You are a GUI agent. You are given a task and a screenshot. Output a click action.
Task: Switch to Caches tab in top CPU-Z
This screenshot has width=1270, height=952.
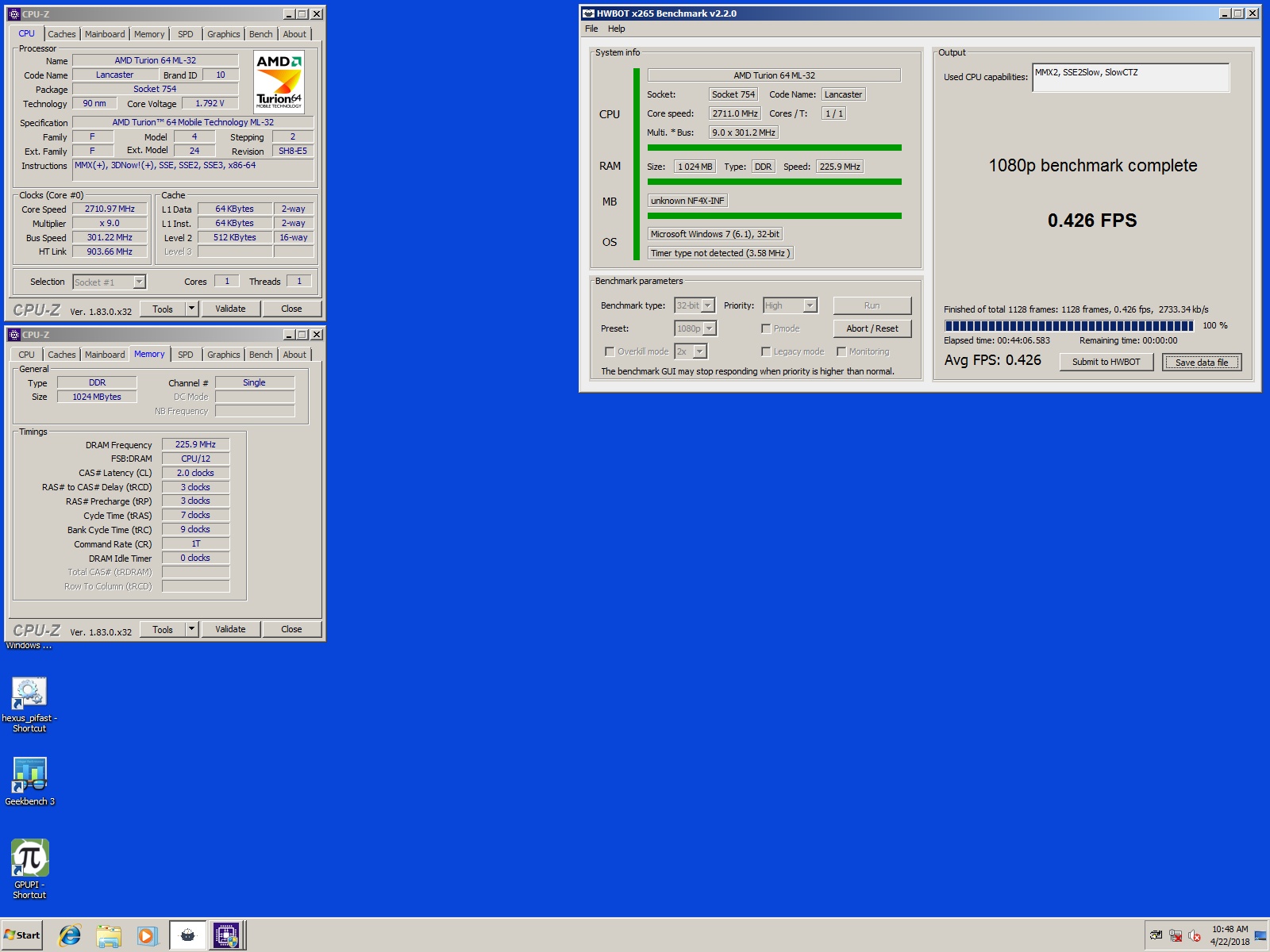(x=62, y=34)
